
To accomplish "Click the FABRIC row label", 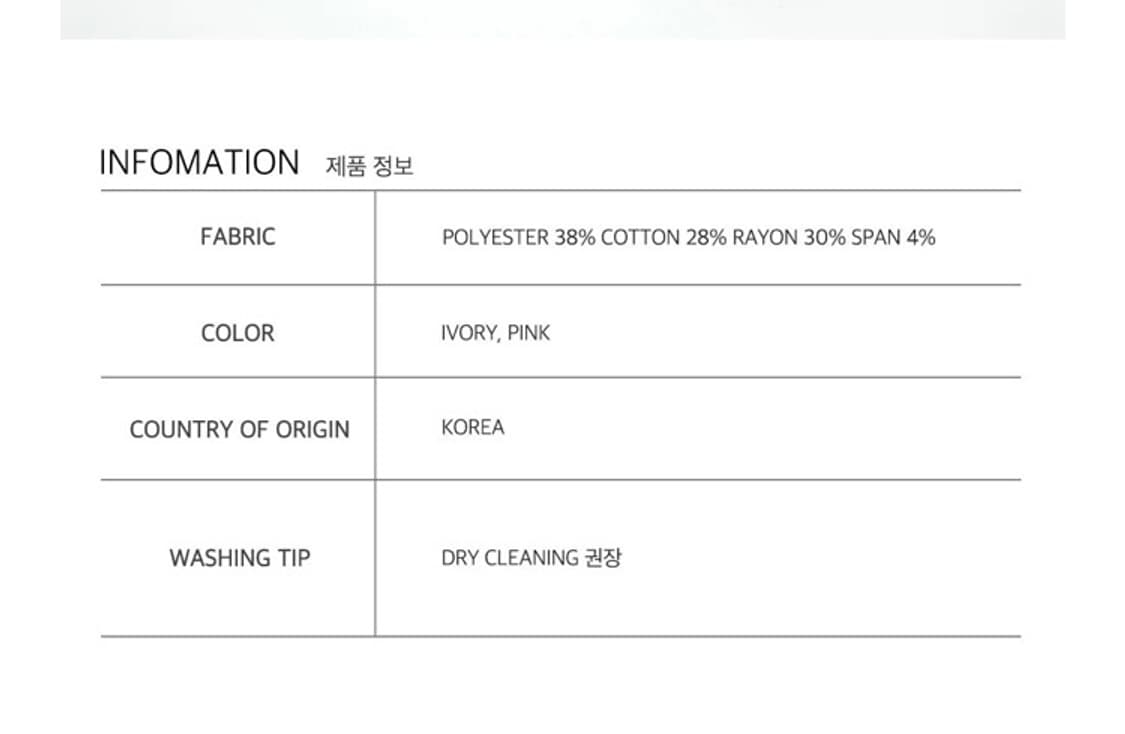I will [x=237, y=237].
